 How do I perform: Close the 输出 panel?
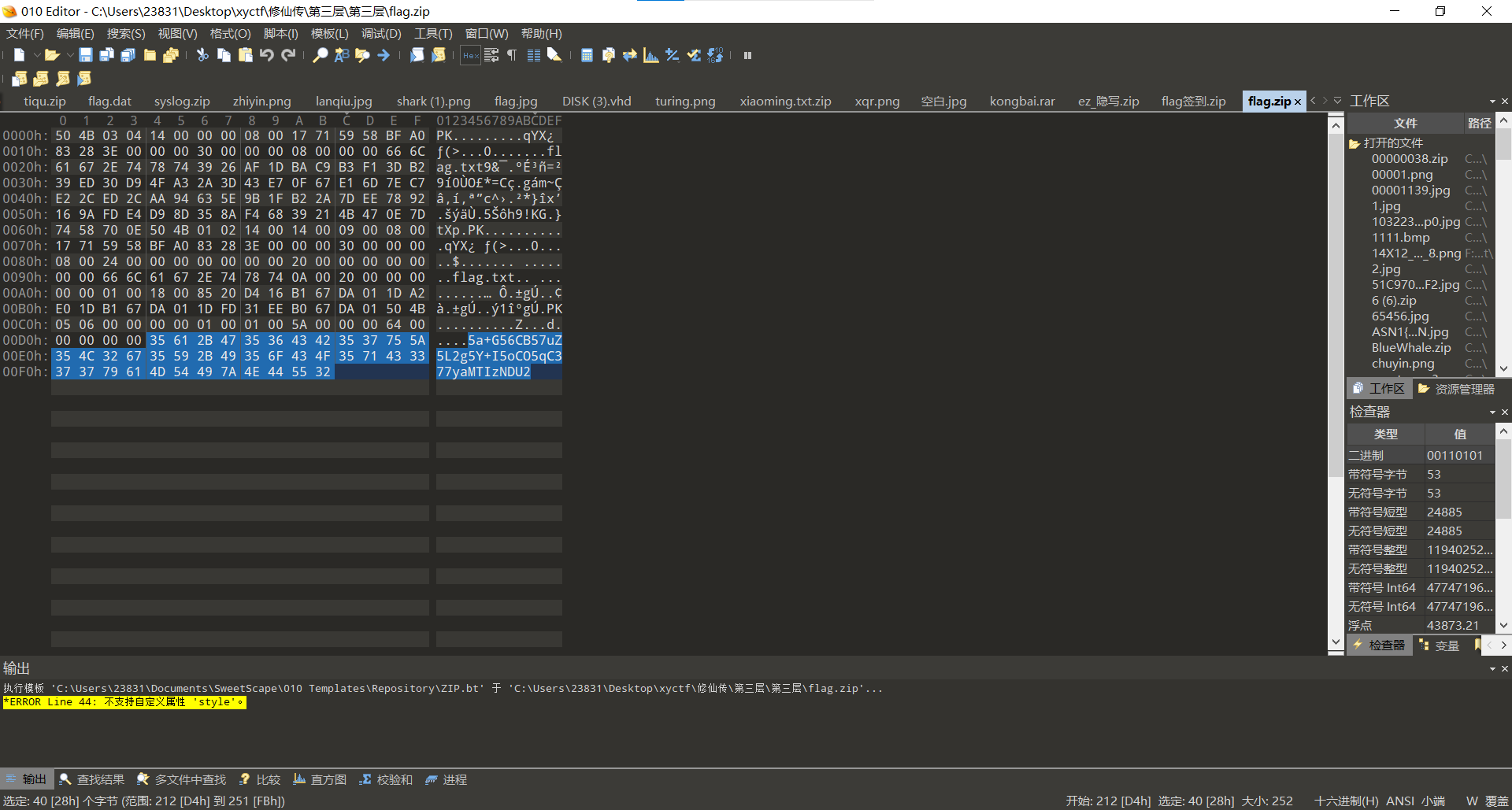click(x=1505, y=669)
